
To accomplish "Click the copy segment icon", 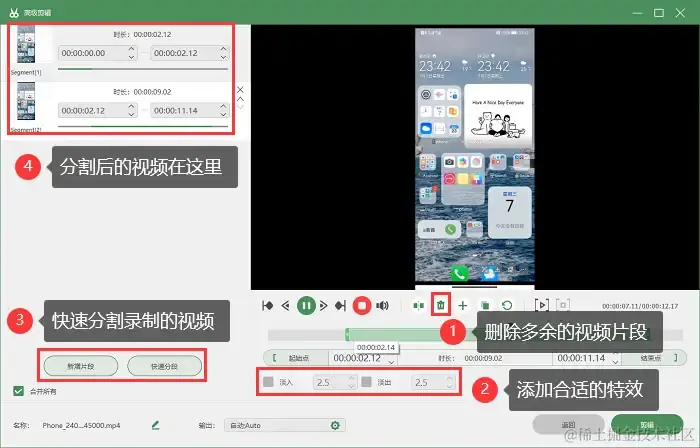I will [x=485, y=306].
